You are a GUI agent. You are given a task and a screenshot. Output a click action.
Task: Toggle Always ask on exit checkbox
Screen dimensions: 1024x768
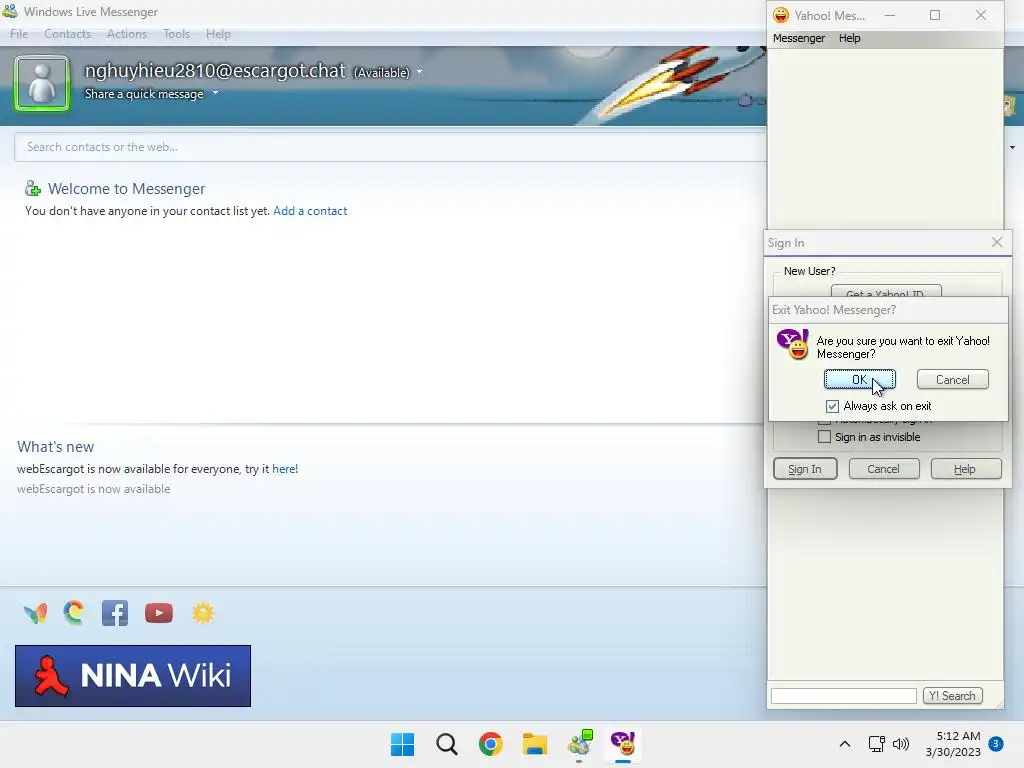(x=832, y=406)
